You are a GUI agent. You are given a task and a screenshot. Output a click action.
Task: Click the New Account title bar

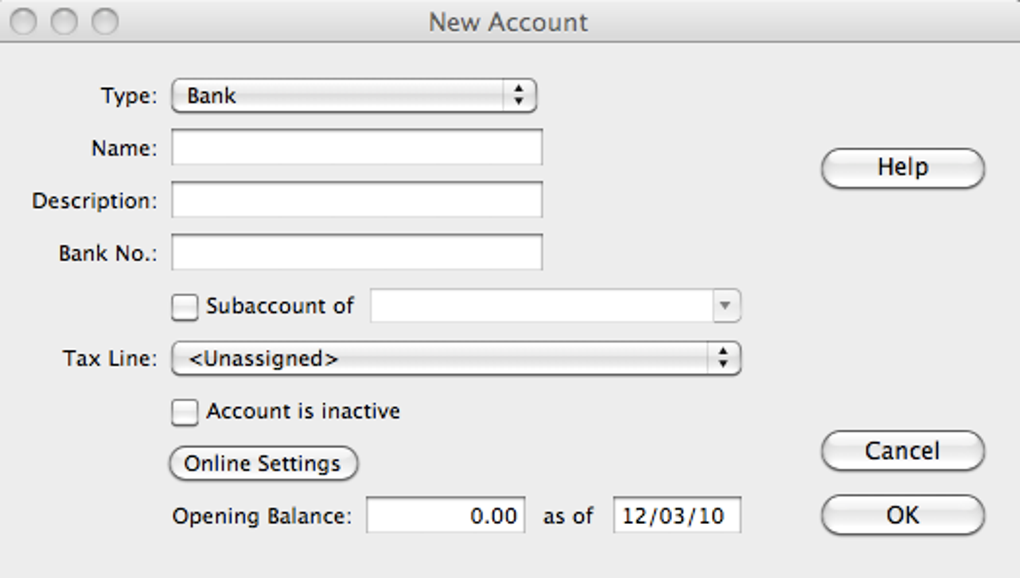point(509,22)
